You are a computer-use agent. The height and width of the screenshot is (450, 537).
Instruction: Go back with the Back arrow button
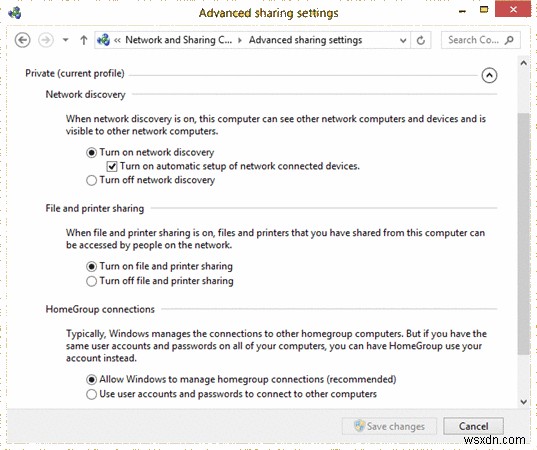pyautogui.click(x=23, y=40)
